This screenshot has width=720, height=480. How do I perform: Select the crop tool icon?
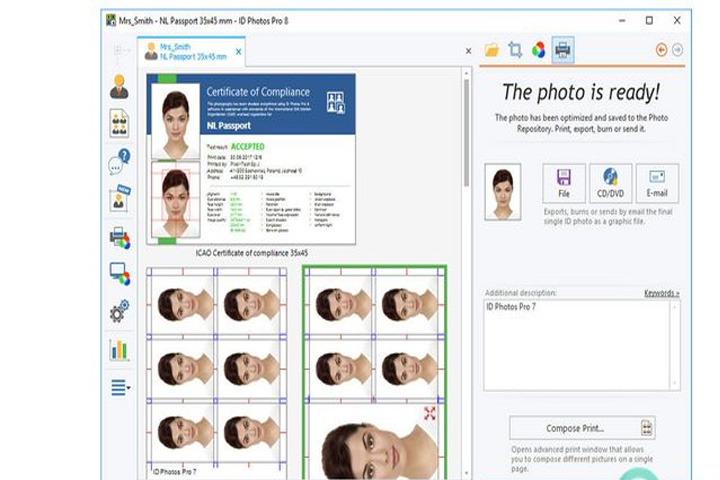pyautogui.click(x=515, y=50)
